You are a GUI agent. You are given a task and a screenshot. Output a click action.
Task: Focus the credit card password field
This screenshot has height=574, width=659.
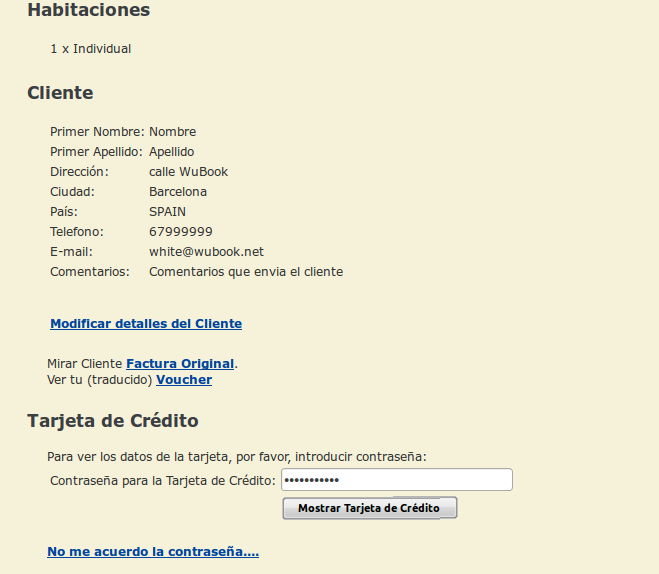(397, 479)
